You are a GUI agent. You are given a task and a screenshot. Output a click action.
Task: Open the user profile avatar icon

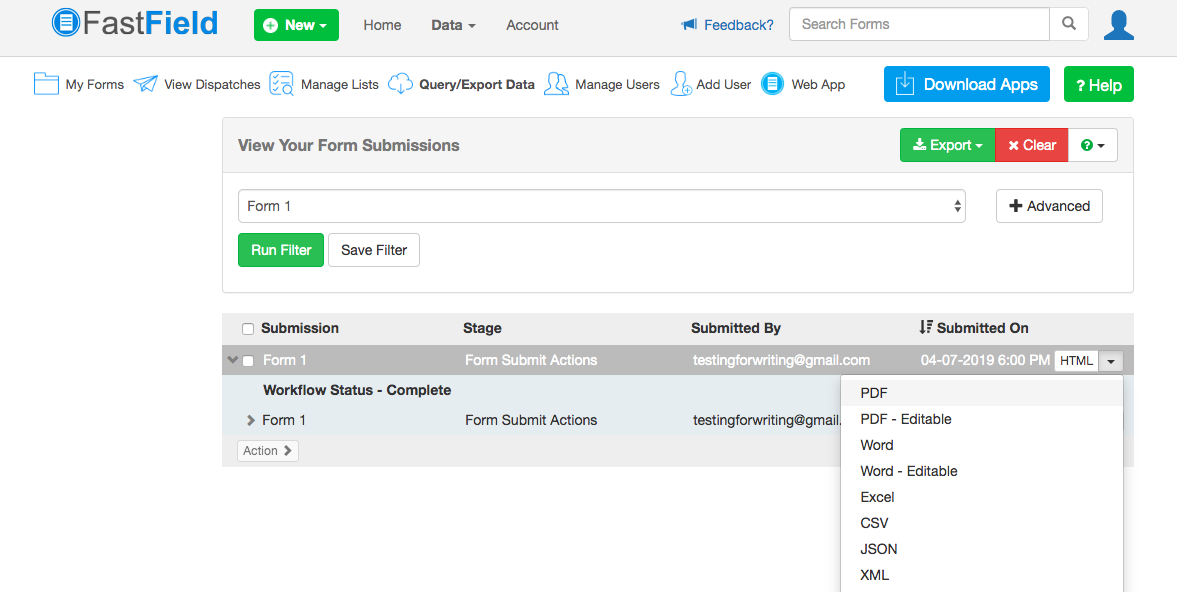[1118, 25]
